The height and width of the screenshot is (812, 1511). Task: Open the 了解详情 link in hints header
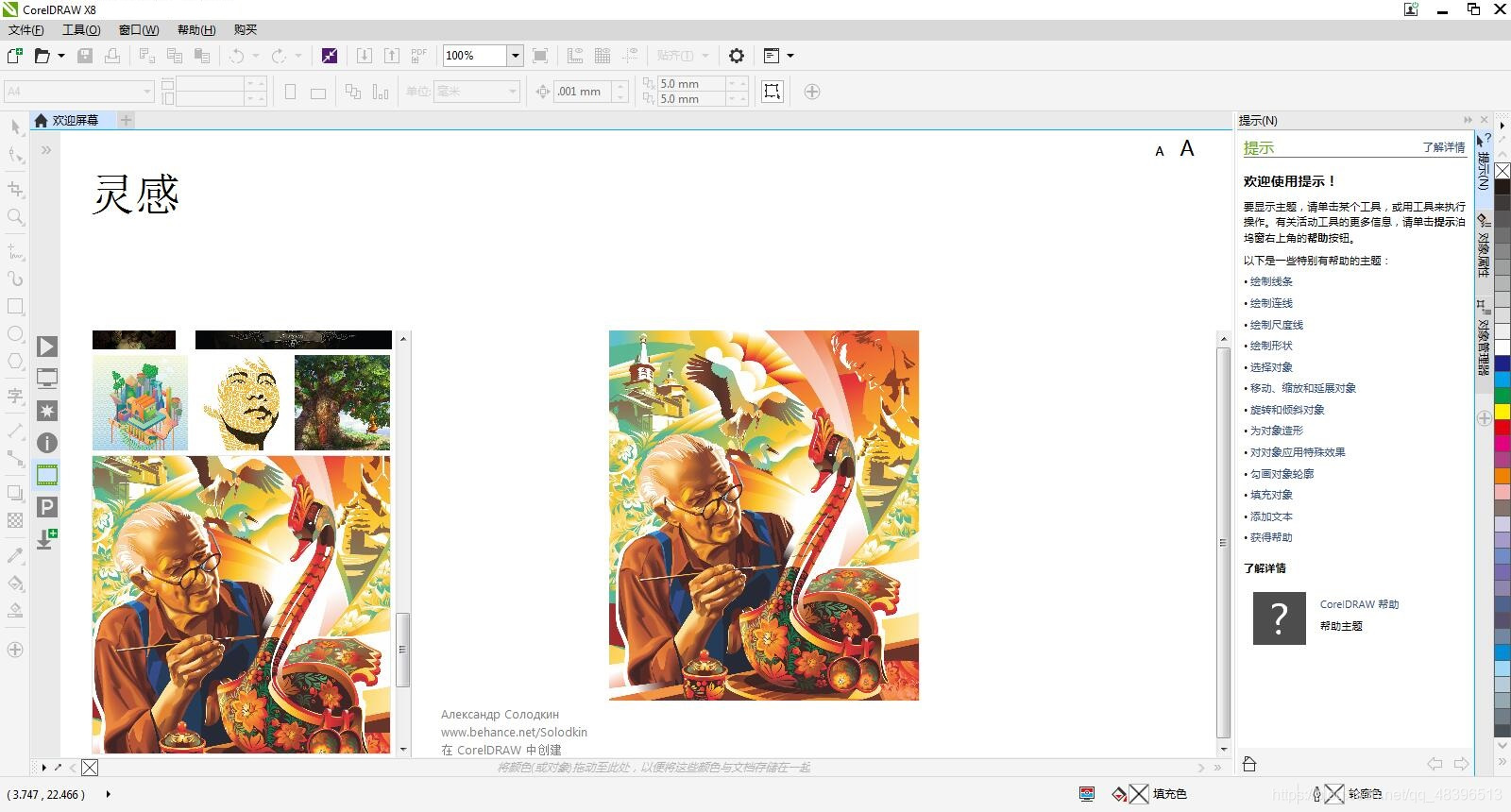1444,147
